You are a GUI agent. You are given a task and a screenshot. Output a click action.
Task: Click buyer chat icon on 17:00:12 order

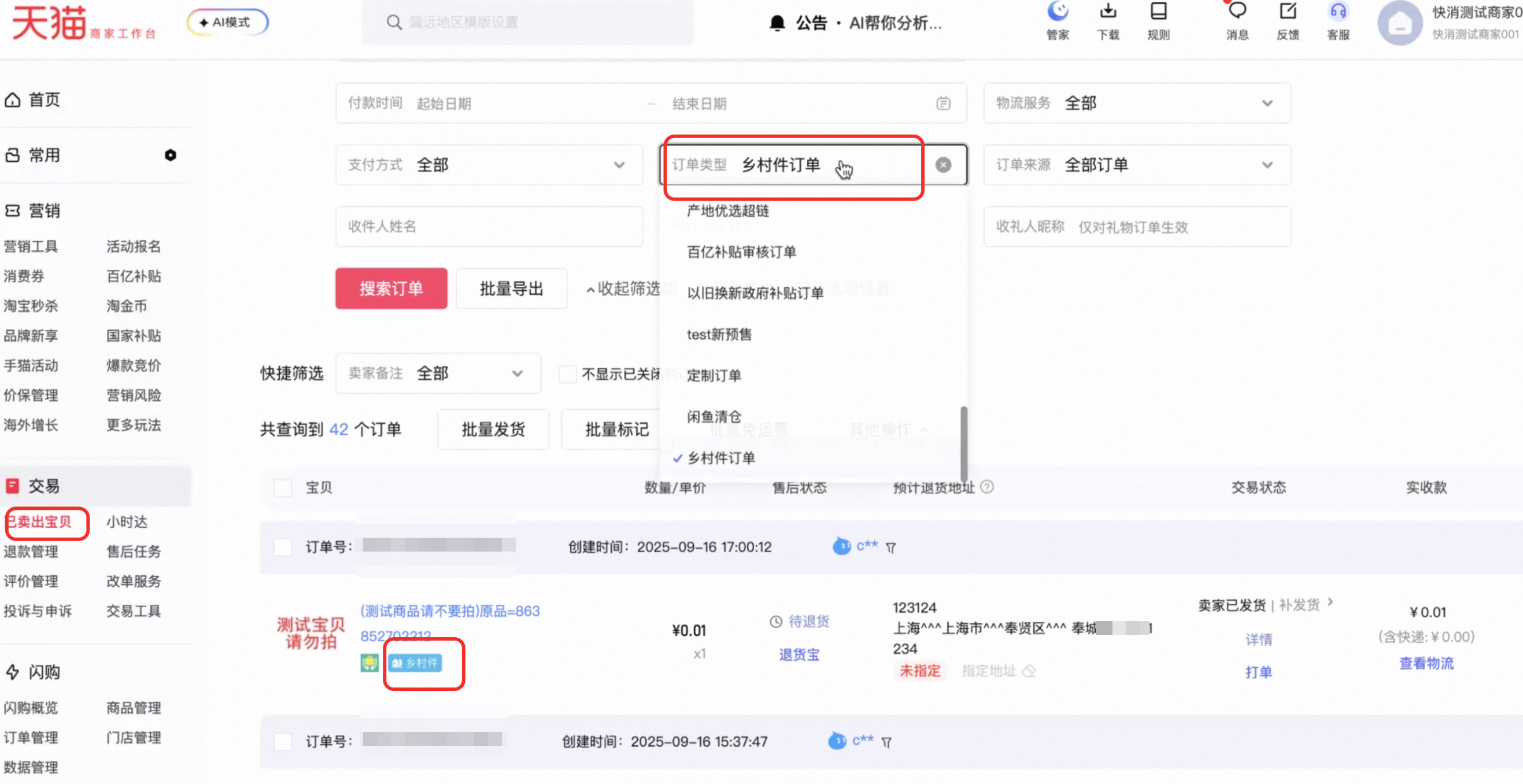[841, 546]
